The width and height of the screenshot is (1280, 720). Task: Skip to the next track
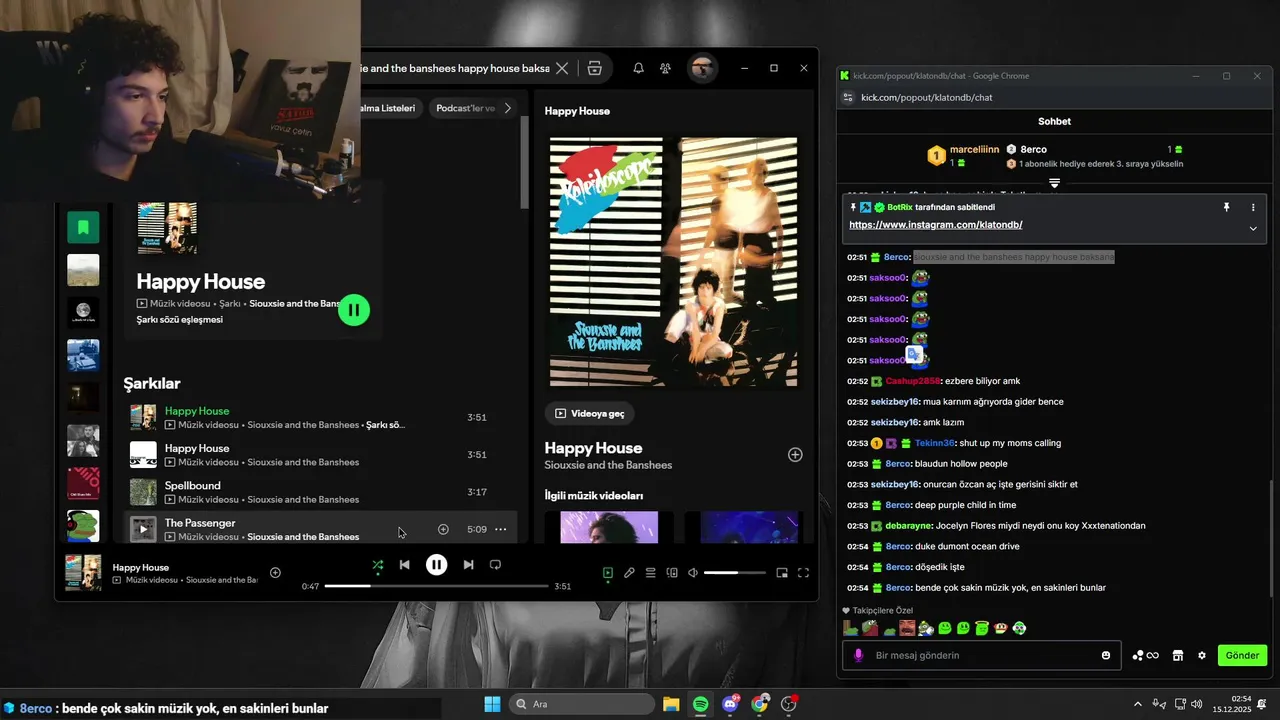[x=468, y=565]
